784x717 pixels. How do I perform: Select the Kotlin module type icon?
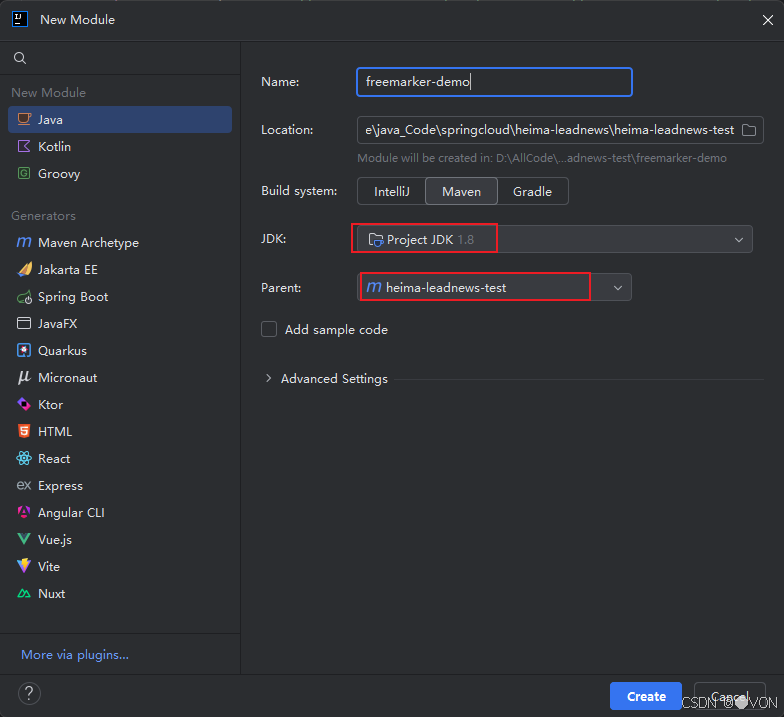(24, 146)
